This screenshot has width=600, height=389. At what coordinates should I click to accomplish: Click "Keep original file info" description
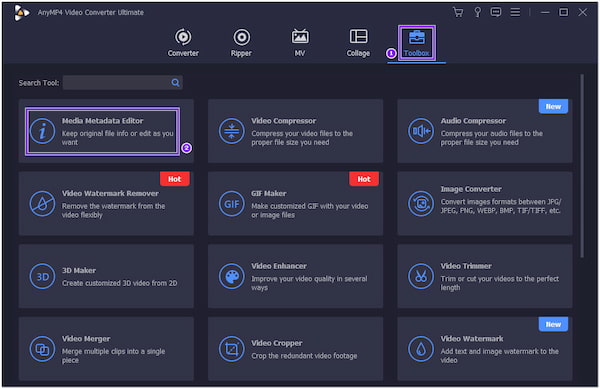click(117, 138)
